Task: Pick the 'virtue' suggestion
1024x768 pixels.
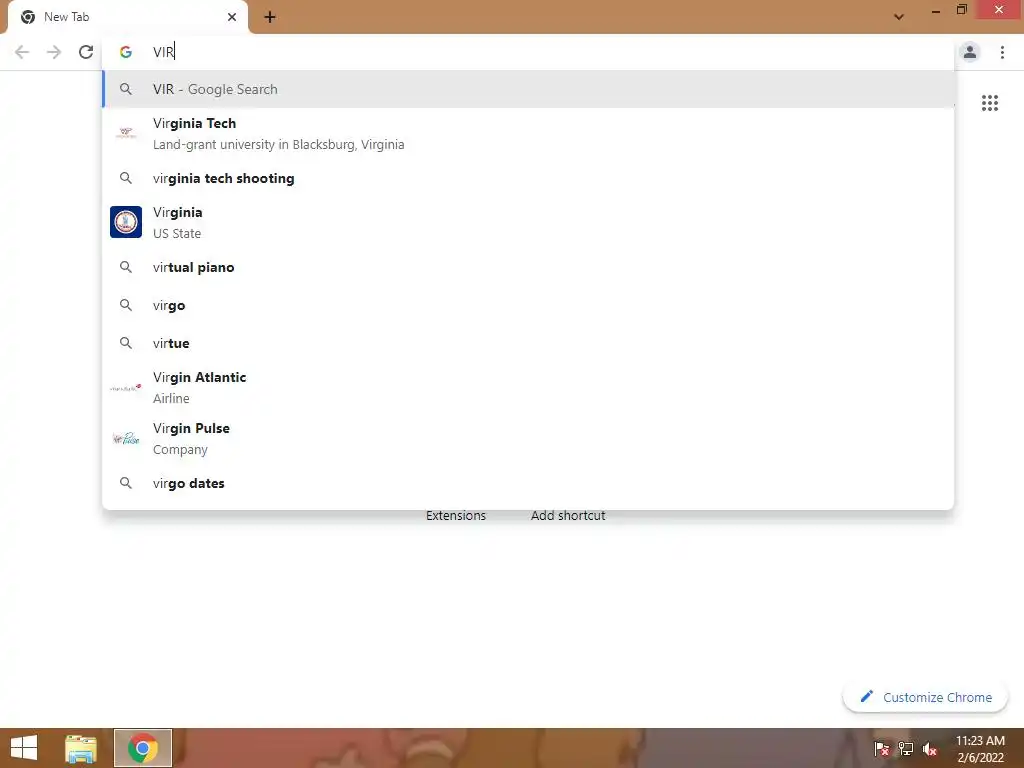Action: coord(528,343)
